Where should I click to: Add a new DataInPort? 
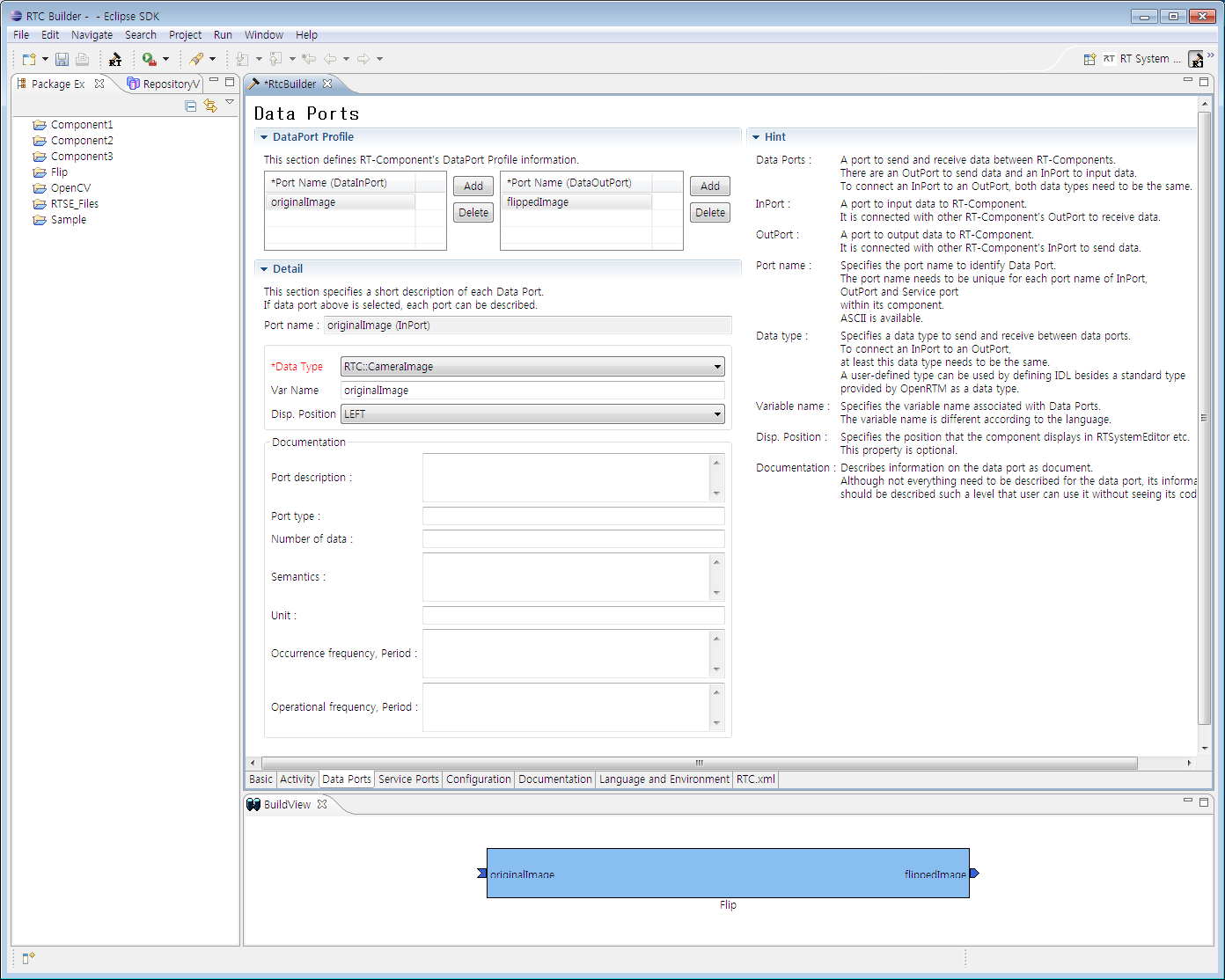point(473,186)
